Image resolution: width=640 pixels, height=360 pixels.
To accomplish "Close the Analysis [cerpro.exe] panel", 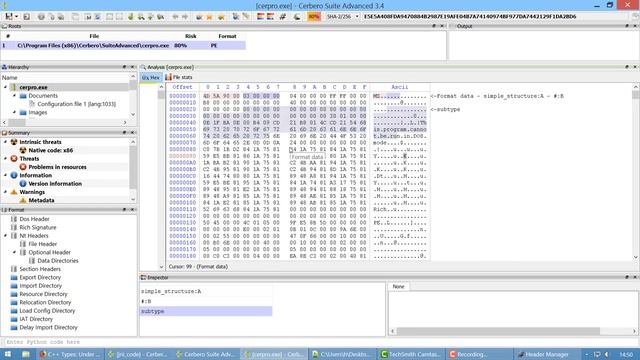I will coord(635,67).
